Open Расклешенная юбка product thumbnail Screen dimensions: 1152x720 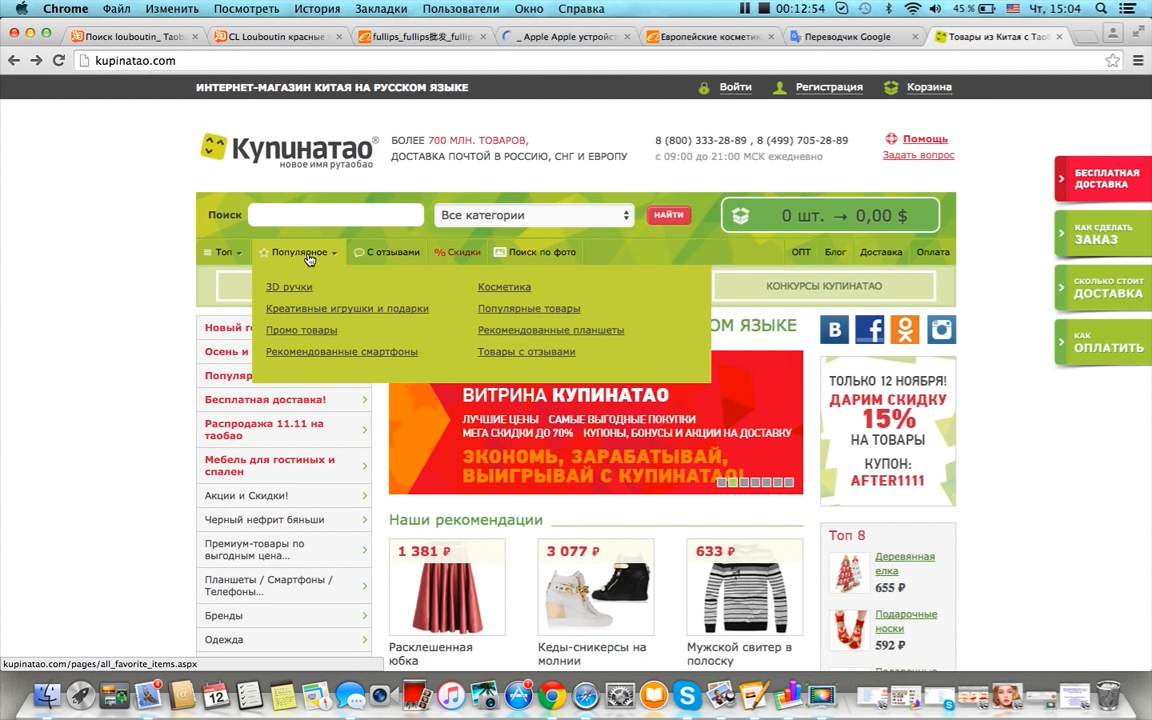click(x=447, y=588)
